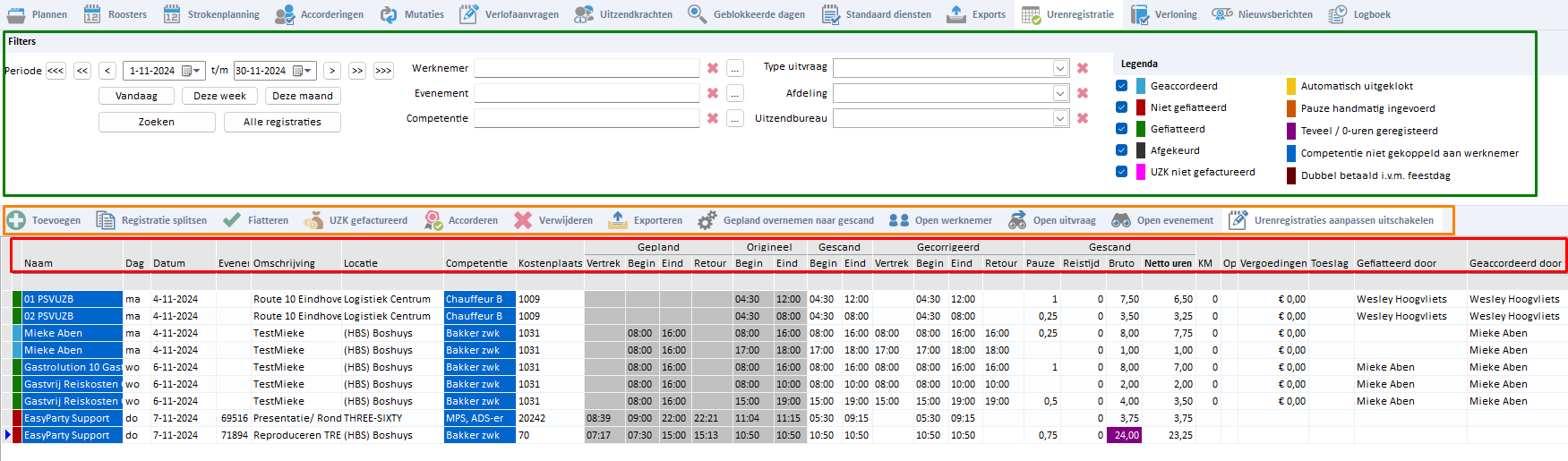Switch to the Urenregistratie tab

(1068, 14)
